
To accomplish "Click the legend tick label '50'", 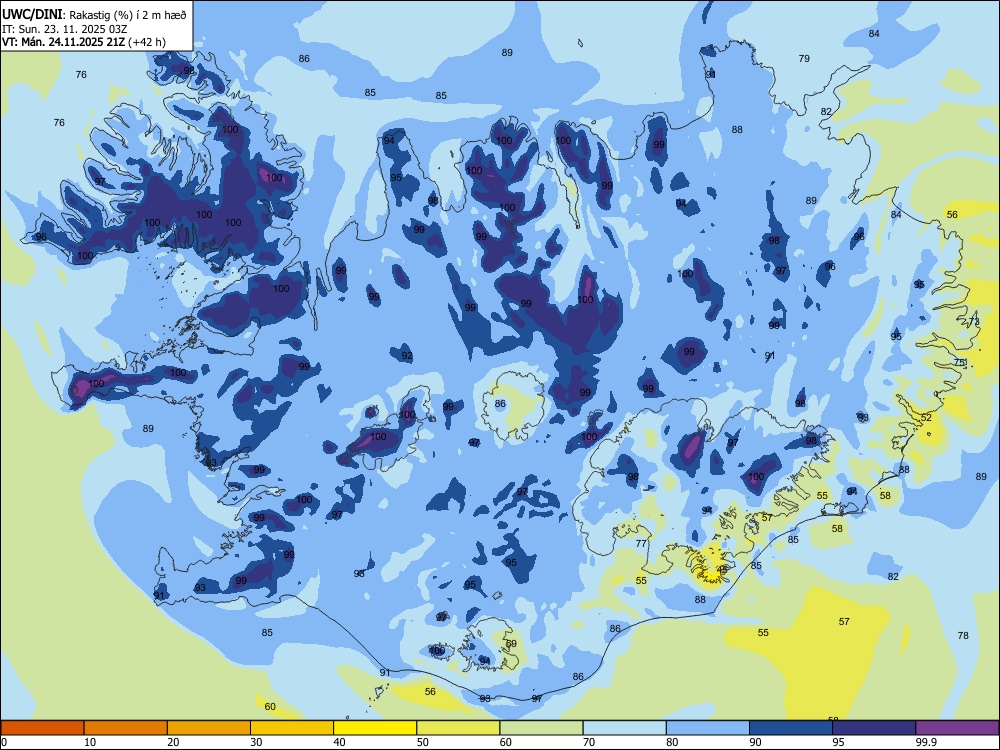I will pos(423,742).
